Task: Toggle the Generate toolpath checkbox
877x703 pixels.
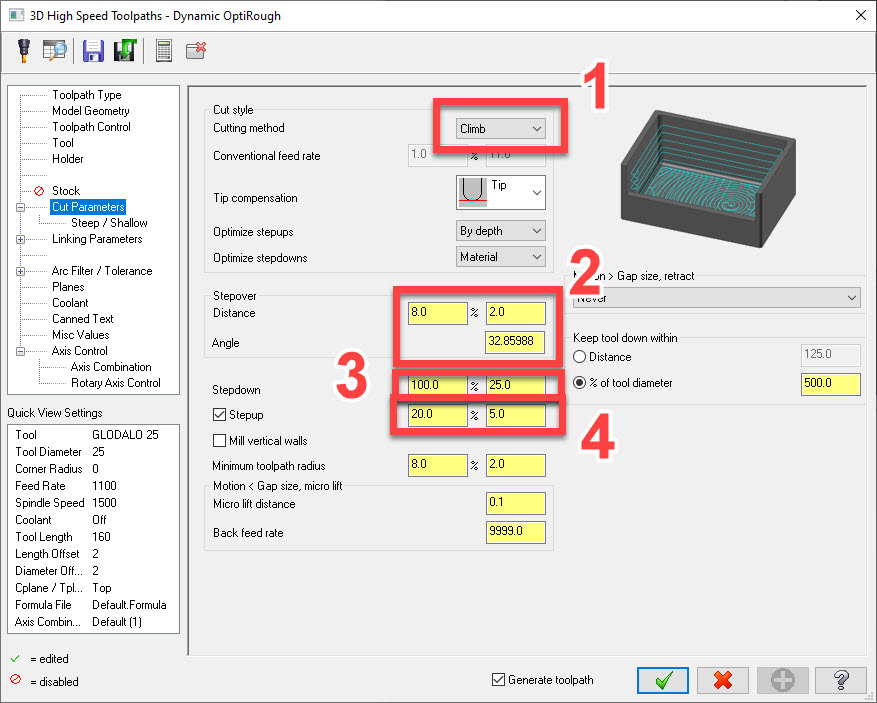Action: (499, 680)
